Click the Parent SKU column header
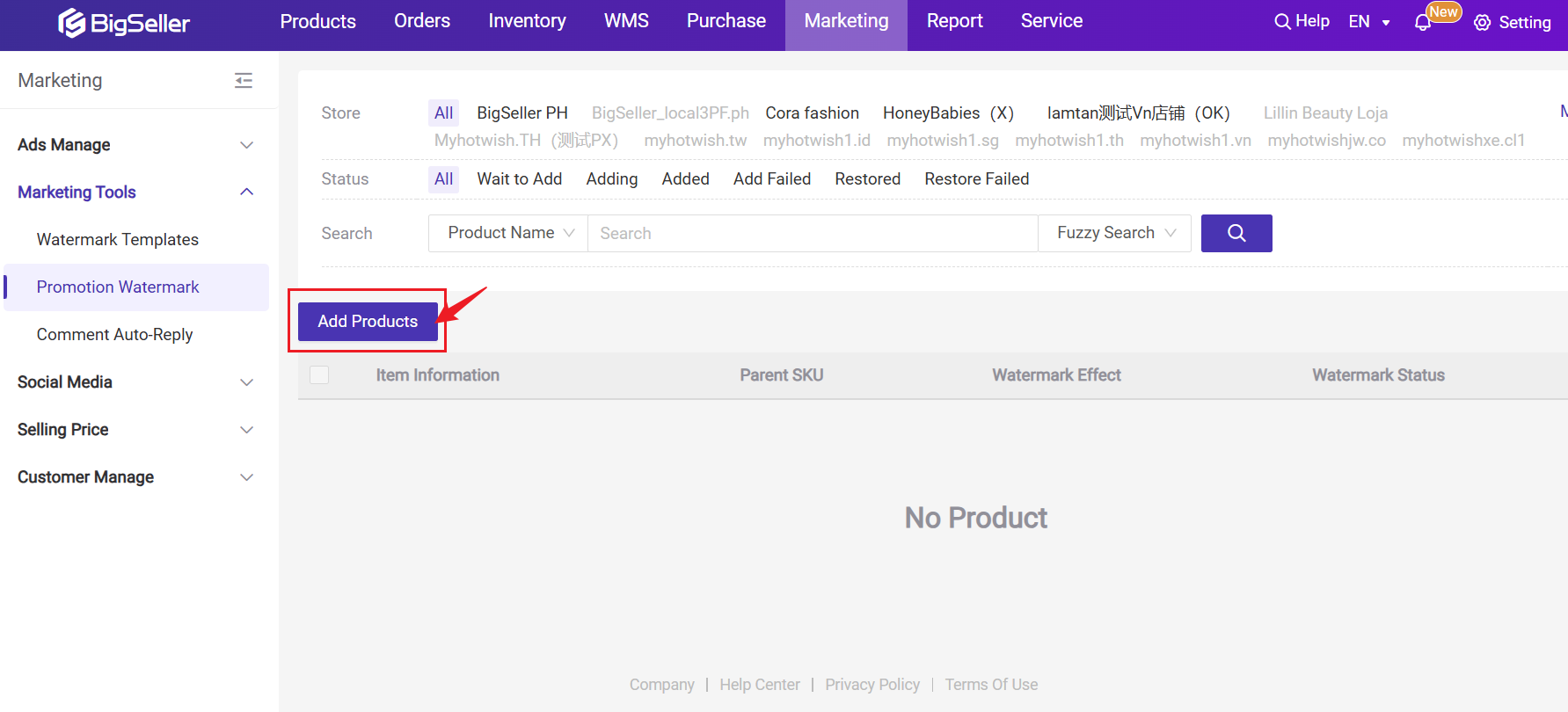The height and width of the screenshot is (712, 1568). pyautogui.click(x=781, y=375)
